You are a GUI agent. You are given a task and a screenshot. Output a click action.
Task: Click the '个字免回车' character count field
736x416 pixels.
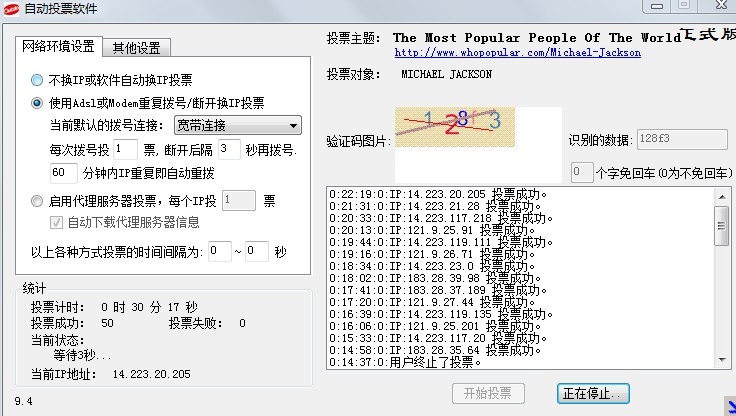[x=582, y=172]
